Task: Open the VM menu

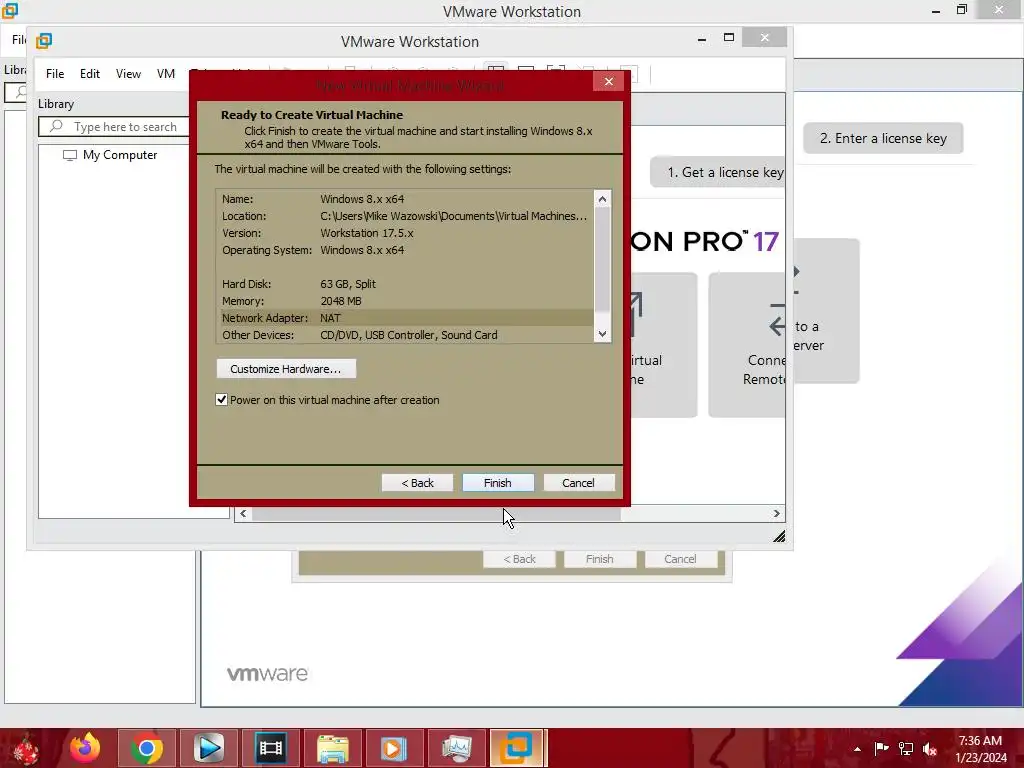Action: [x=166, y=74]
